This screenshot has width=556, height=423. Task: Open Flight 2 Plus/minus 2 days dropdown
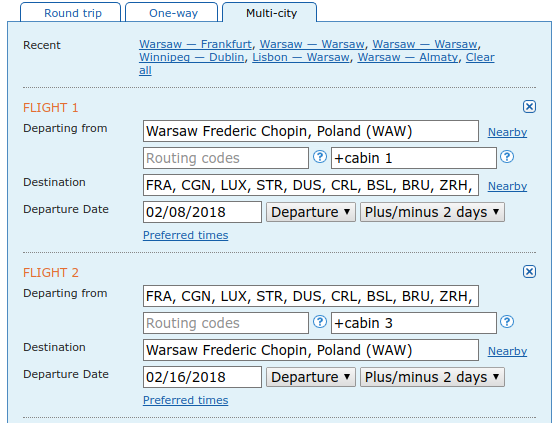432,377
